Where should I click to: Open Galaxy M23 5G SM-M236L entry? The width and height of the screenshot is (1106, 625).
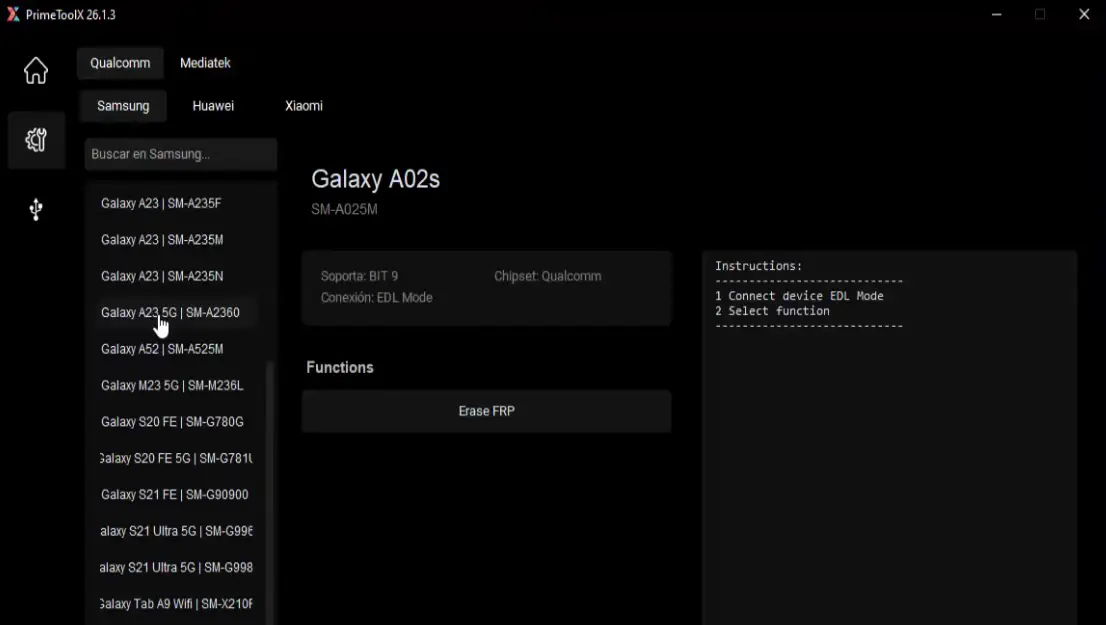tap(172, 386)
